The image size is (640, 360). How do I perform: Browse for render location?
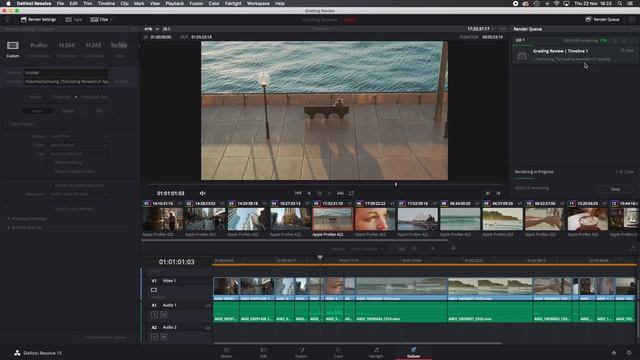(121, 82)
